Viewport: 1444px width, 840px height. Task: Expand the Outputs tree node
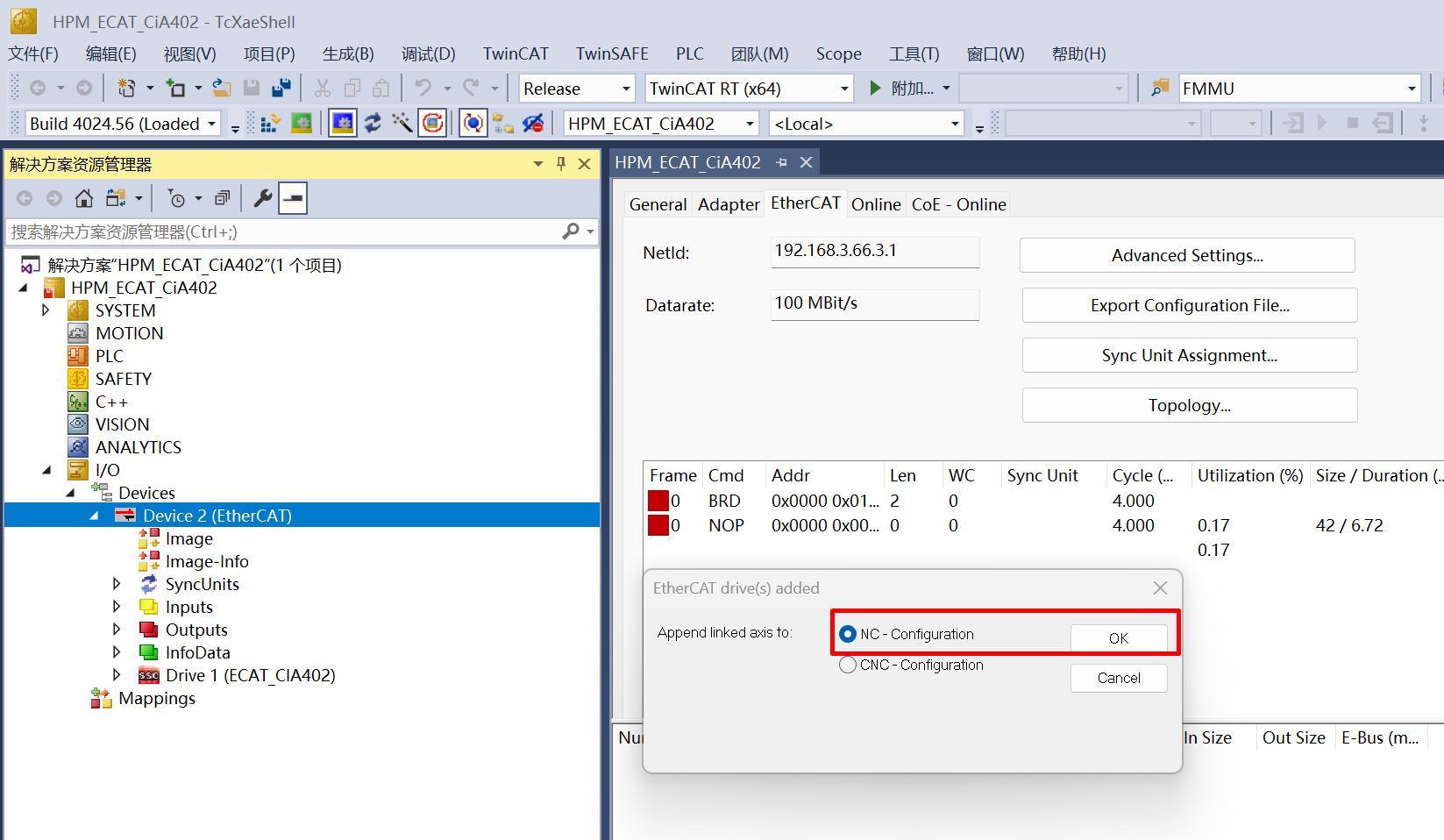pyautogui.click(x=117, y=629)
